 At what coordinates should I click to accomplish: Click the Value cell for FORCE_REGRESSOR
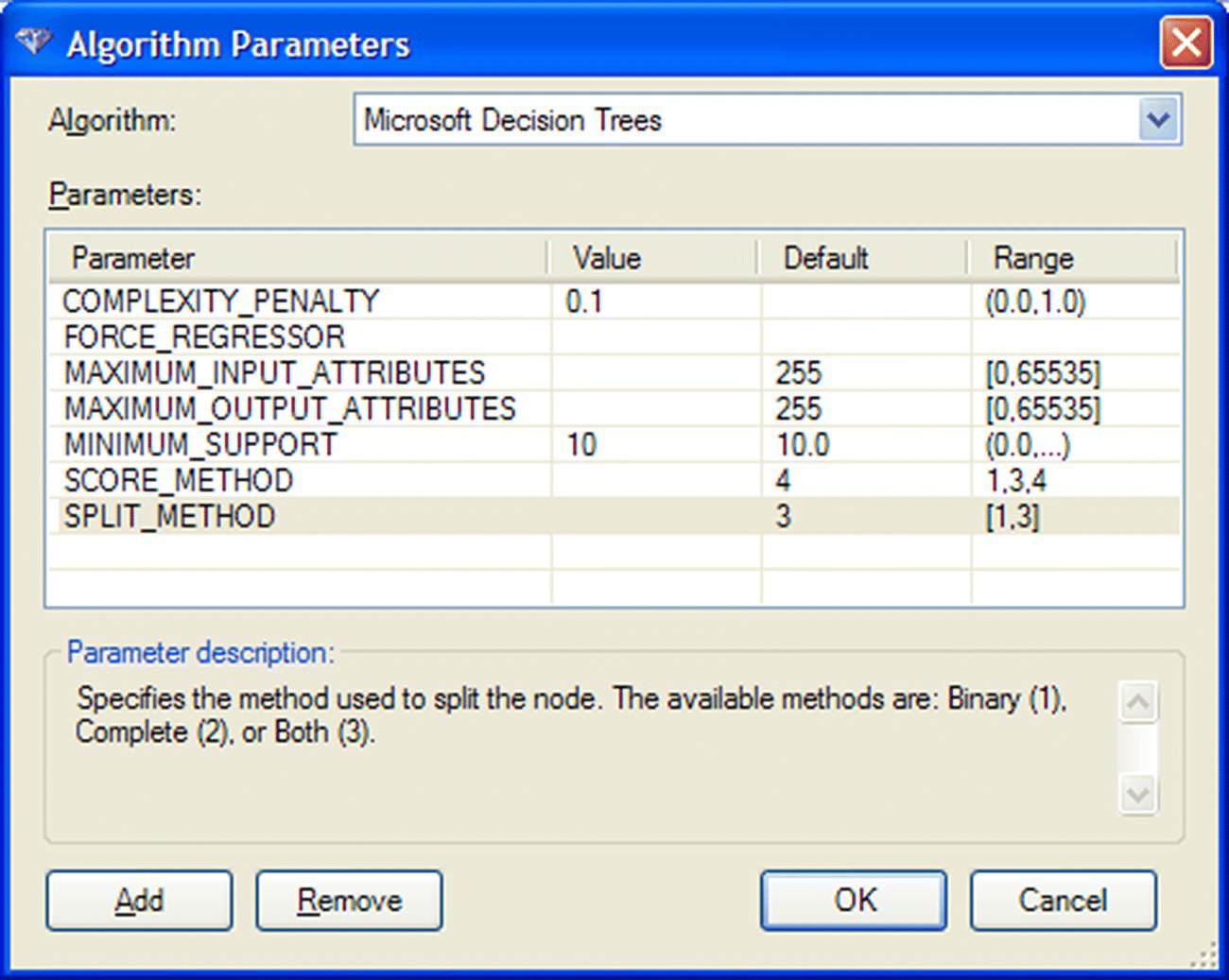pos(656,337)
